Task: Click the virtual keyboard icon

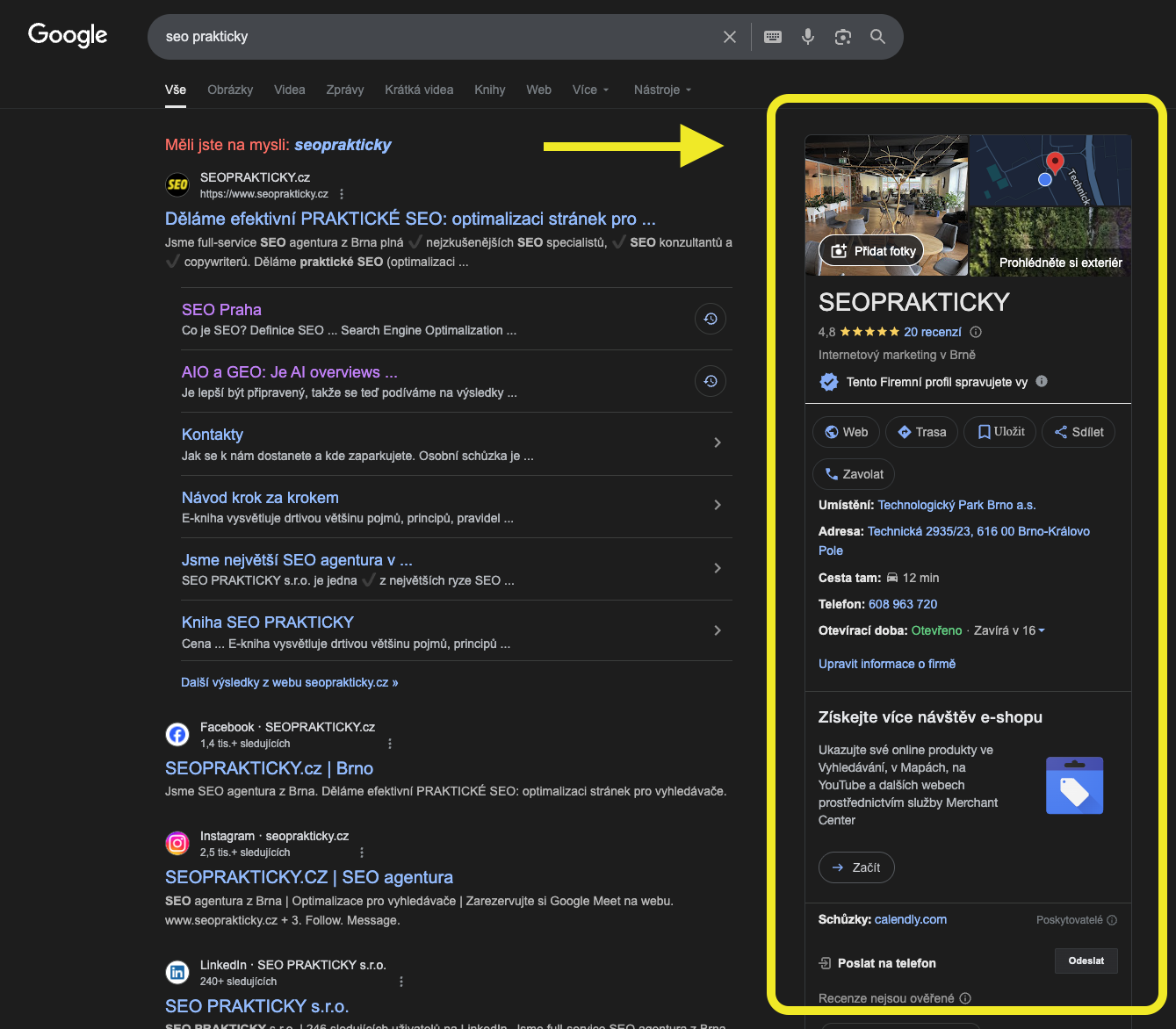Action: click(773, 37)
